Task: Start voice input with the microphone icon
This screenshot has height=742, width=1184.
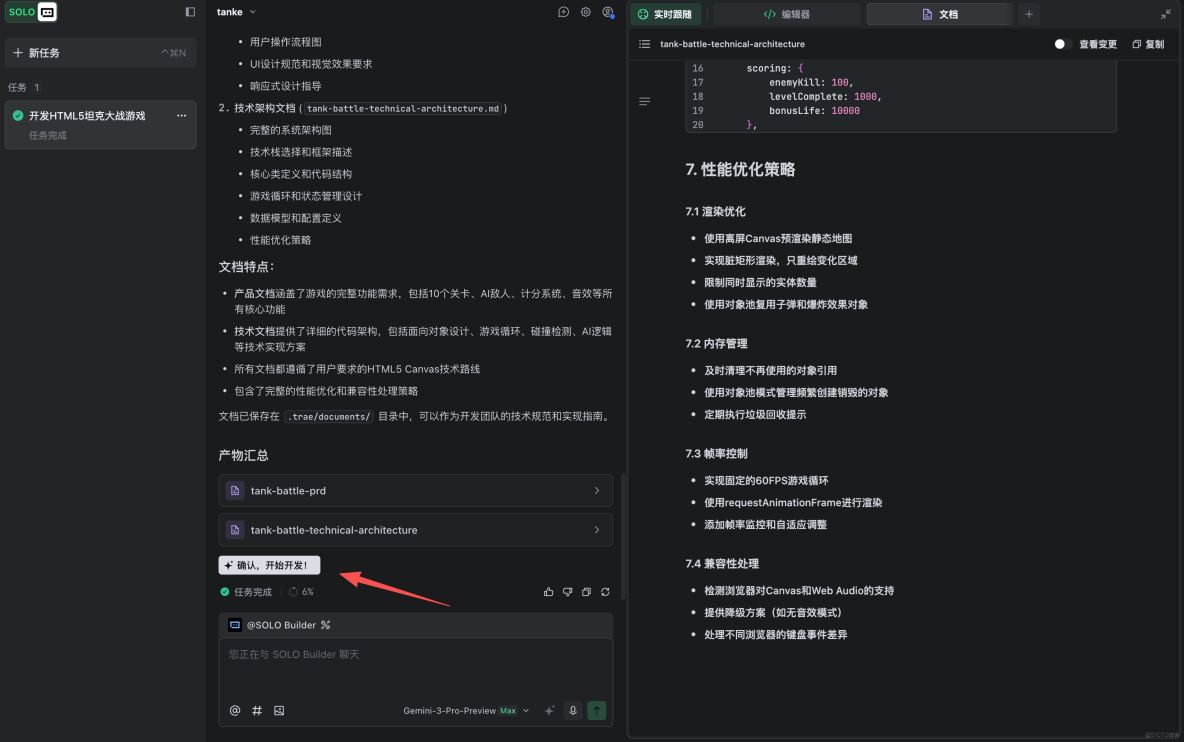Action: [x=572, y=710]
